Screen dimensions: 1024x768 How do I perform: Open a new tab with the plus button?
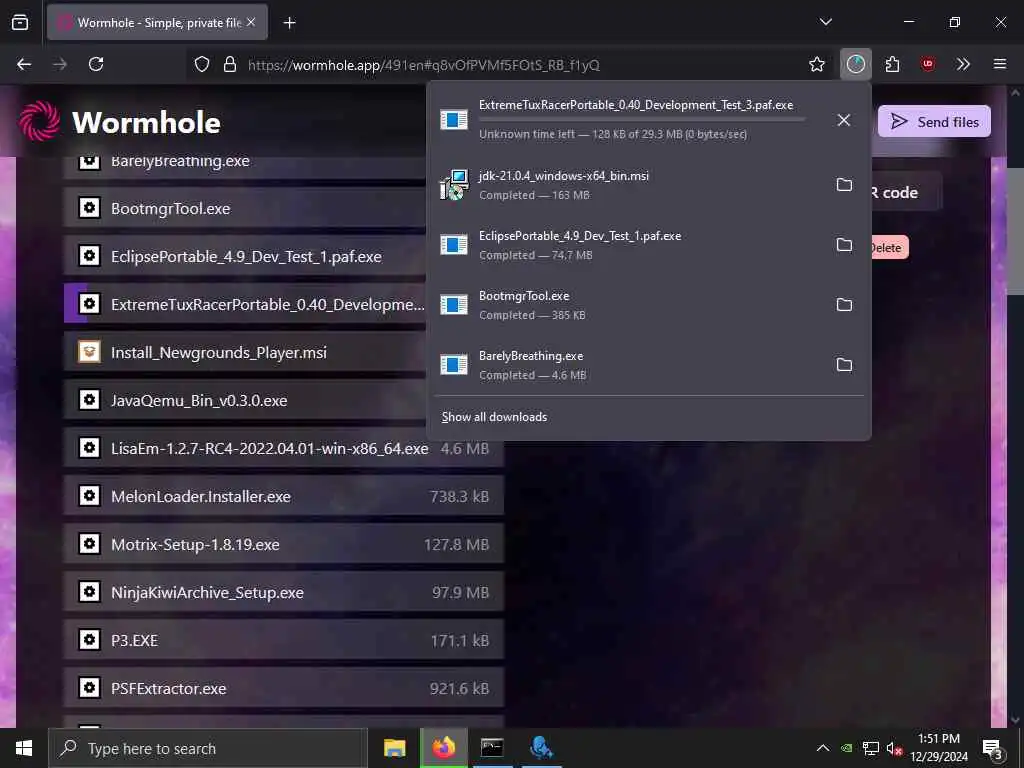tap(289, 23)
